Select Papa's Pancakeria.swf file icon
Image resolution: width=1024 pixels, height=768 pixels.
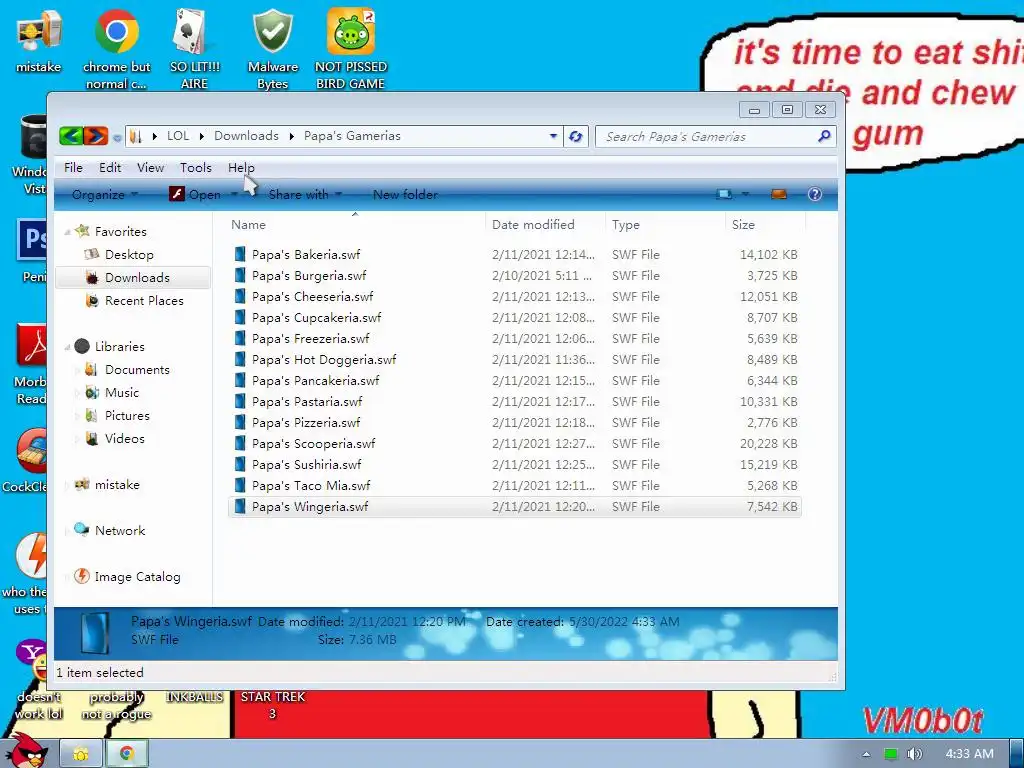point(240,380)
